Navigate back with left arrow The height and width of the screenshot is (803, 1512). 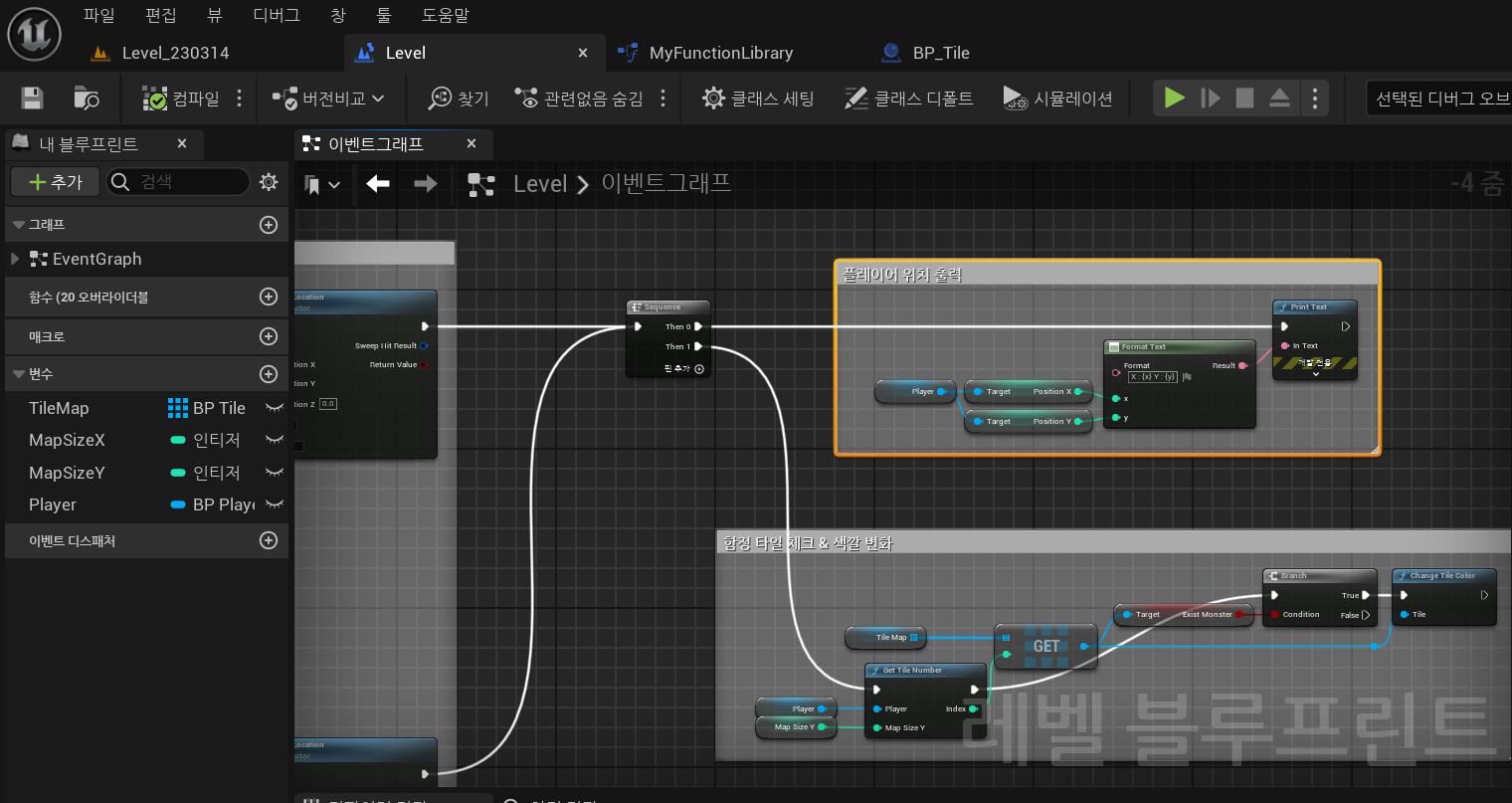(x=378, y=183)
